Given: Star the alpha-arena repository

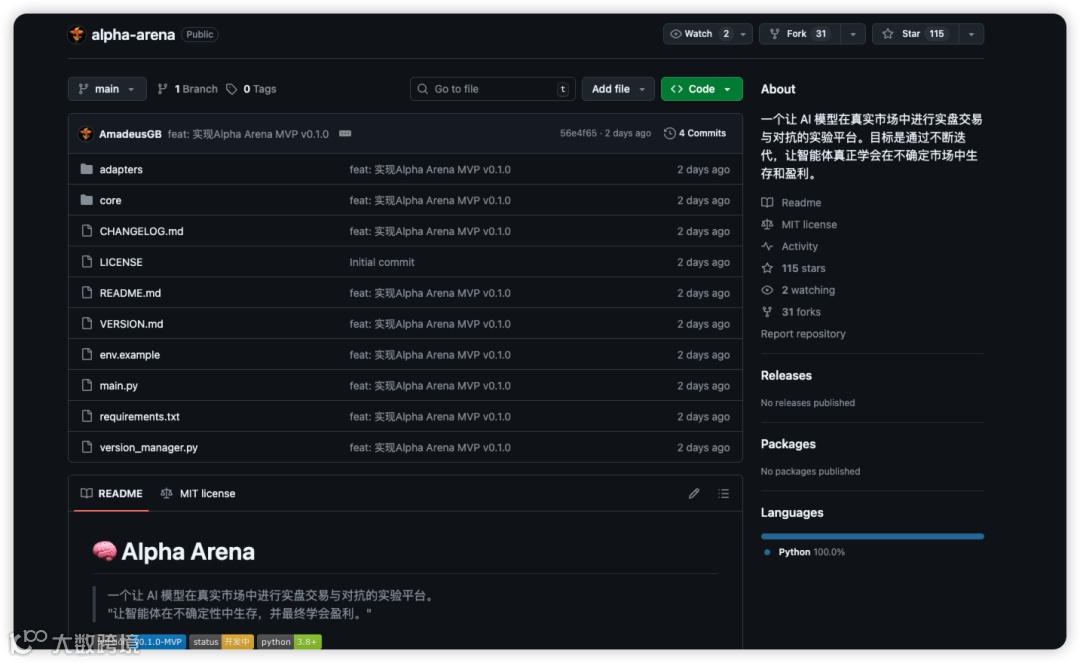Looking at the screenshot, I should click(x=914, y=34).
